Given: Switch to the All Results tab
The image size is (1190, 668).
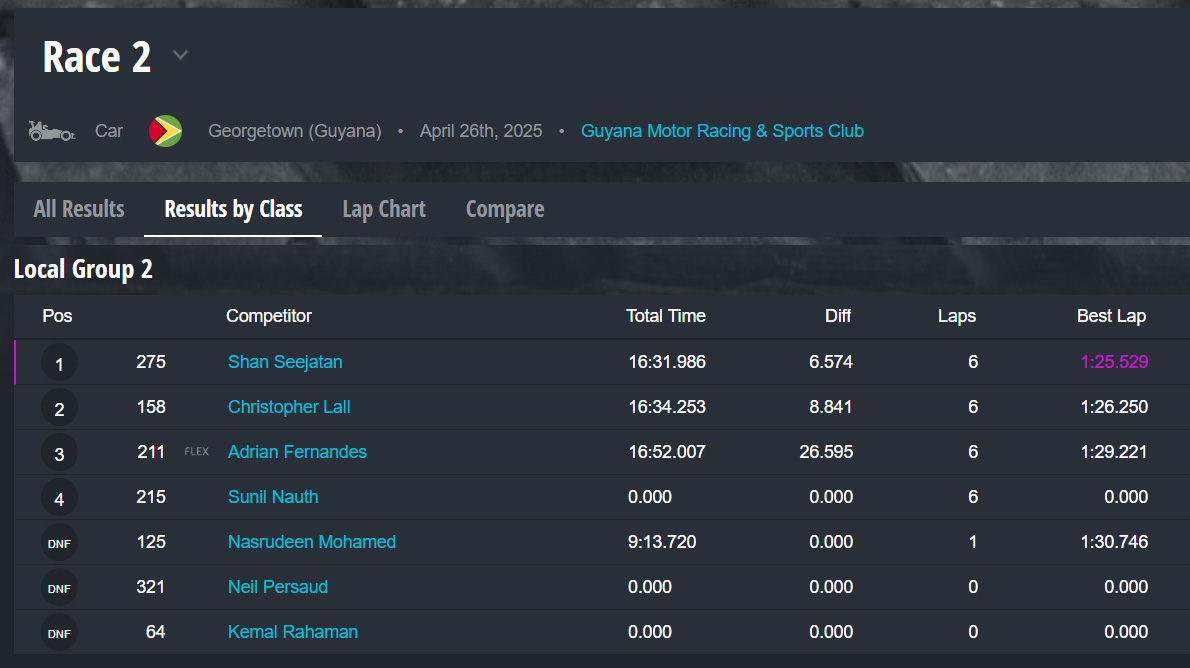Looking at the screenshot, I should [x=79, y=209].
